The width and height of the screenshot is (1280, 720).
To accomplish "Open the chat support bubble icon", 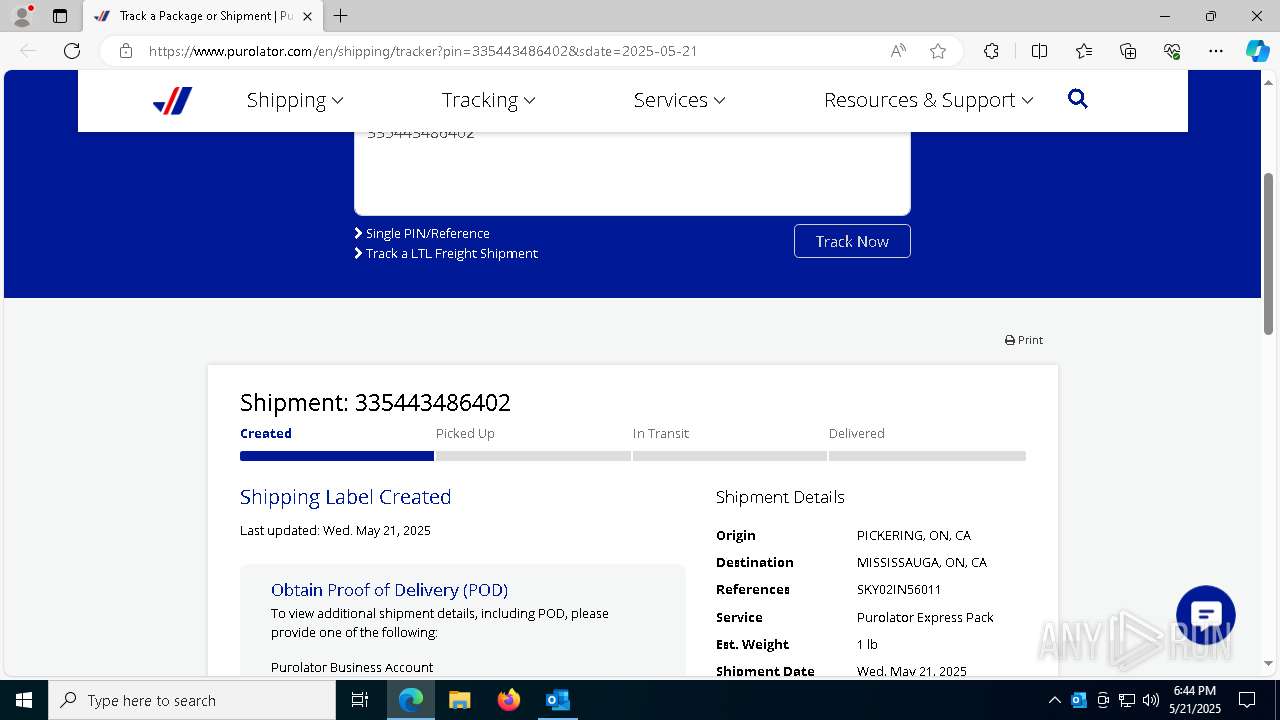I will click(1206, 616).
